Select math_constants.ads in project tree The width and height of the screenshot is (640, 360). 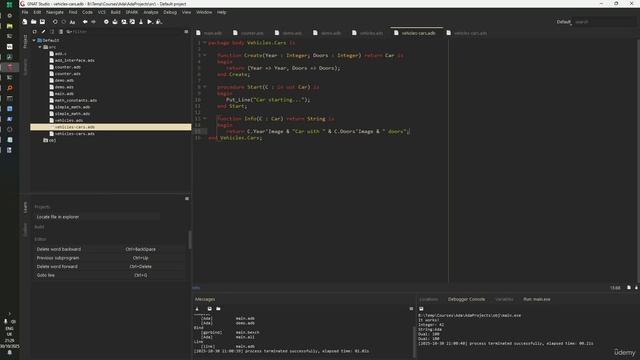point(76,100)
